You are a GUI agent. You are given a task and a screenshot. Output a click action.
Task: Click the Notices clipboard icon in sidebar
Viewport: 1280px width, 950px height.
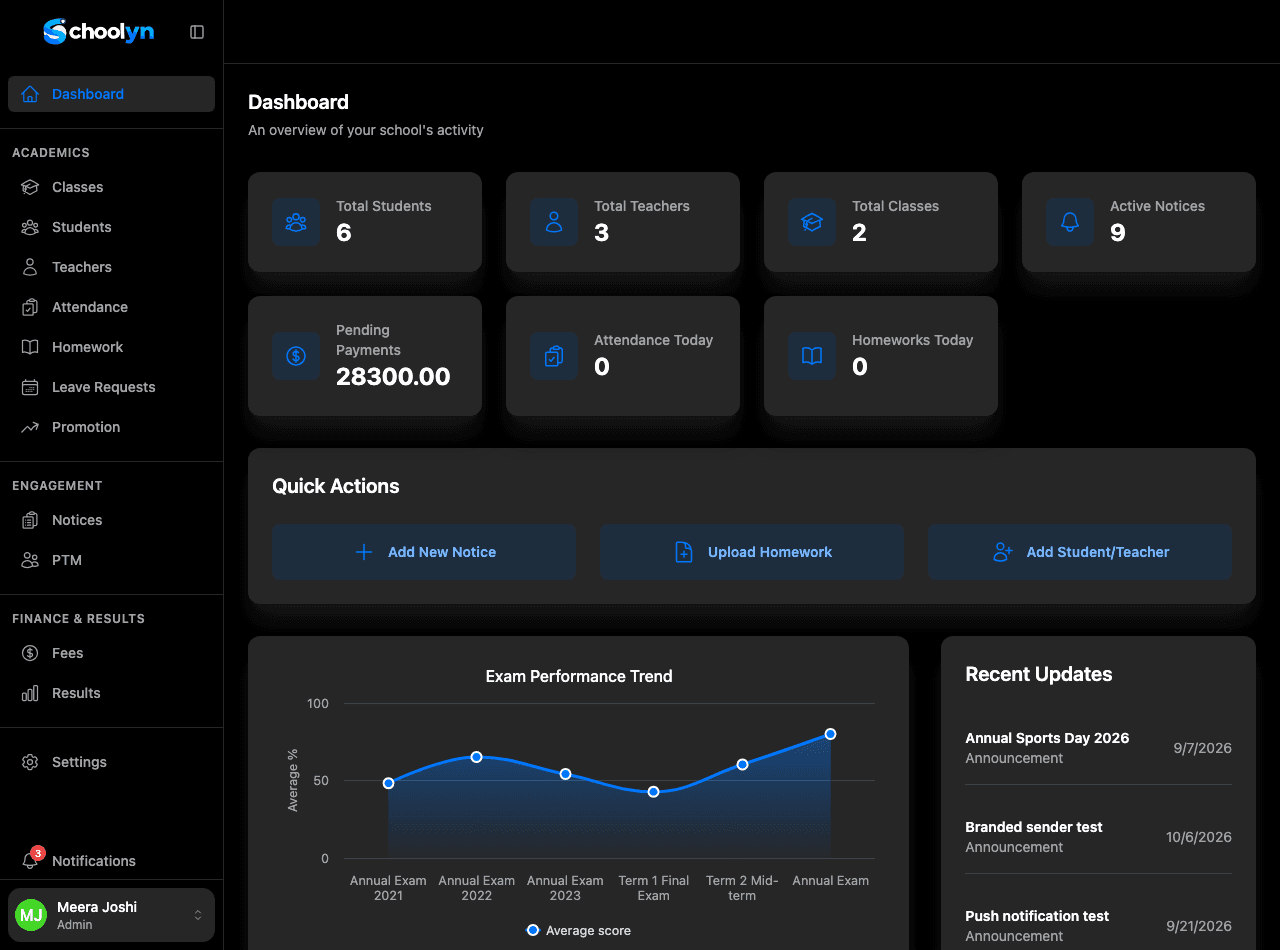[30, 520]
